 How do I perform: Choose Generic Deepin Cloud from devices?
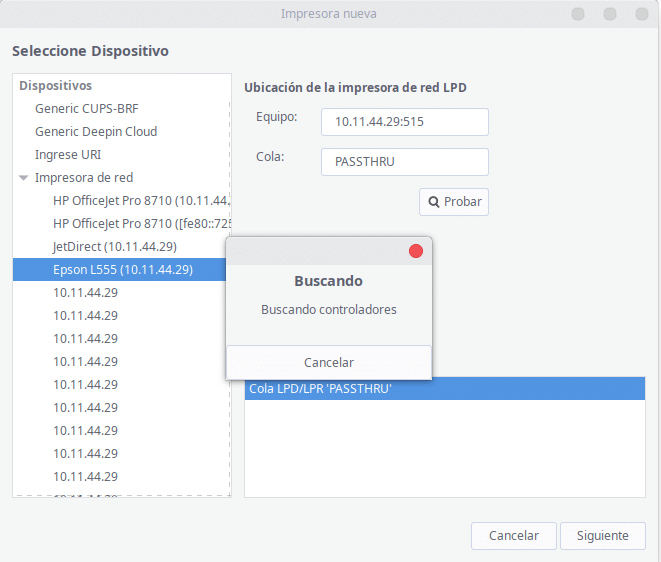pos(96,131)
